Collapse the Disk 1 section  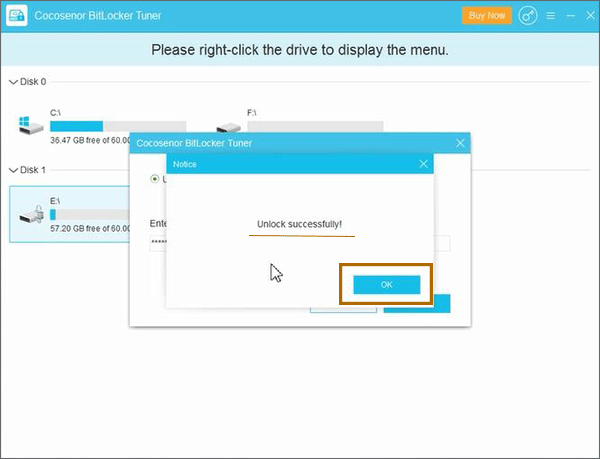[x=13, y=170]
